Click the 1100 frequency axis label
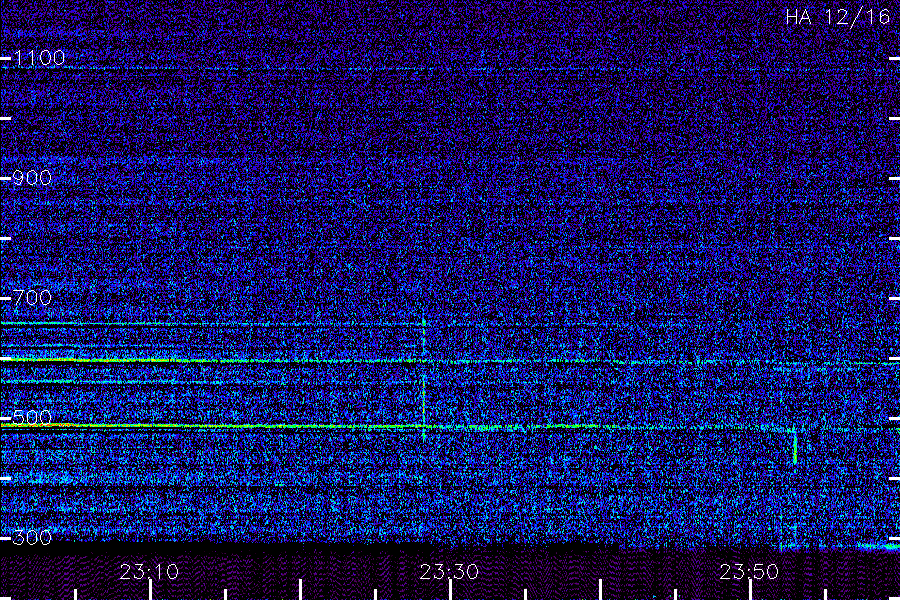 tap(39, 58)
